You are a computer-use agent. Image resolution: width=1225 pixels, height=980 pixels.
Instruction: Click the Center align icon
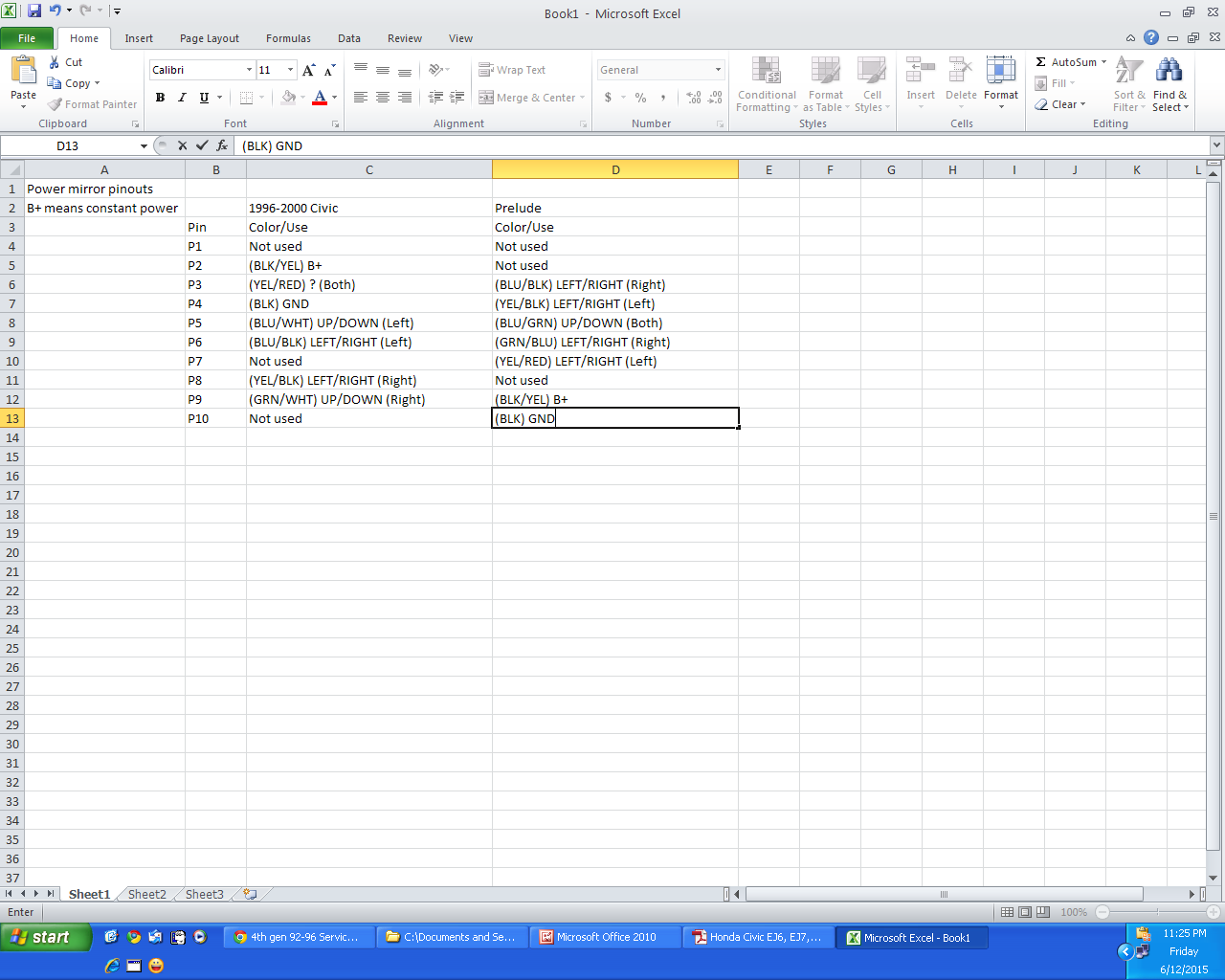coord(383,98)
